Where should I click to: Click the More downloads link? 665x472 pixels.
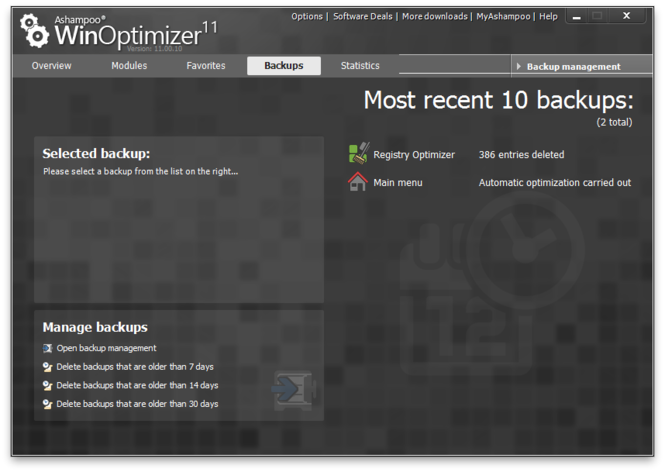[x=435, y=17]
